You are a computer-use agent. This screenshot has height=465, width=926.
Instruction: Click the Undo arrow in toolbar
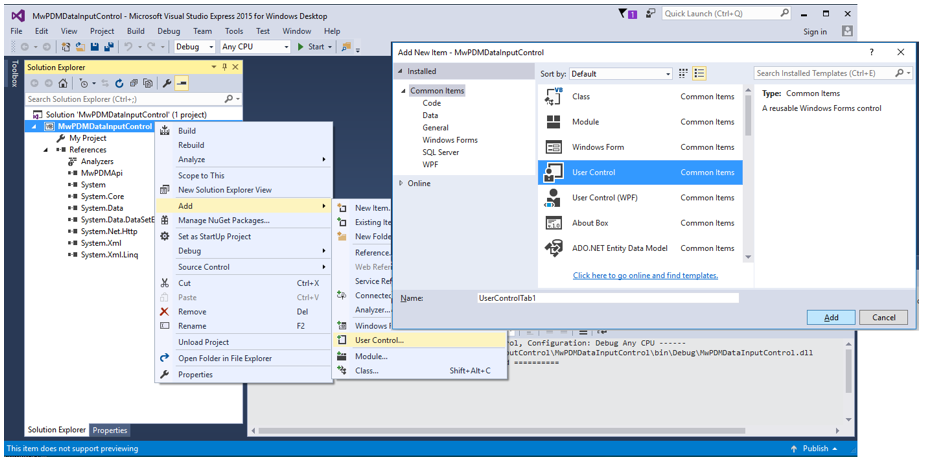(x=128, y=47)
